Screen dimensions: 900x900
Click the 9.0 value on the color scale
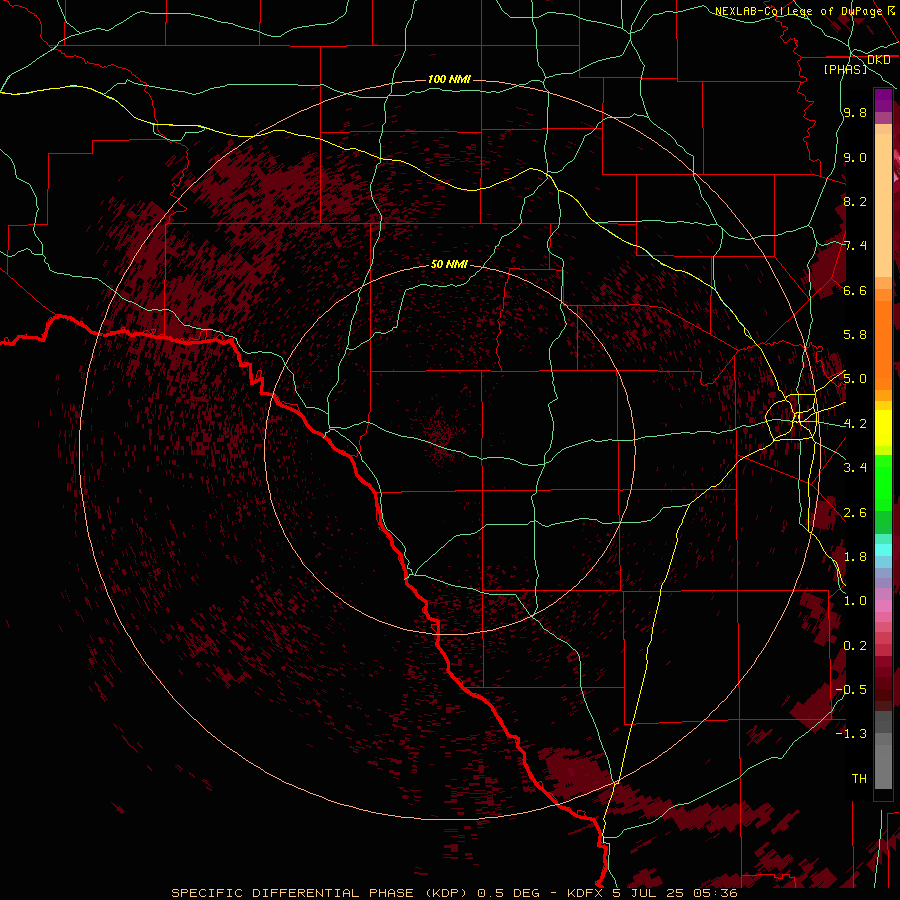click(x=855, y=157)
